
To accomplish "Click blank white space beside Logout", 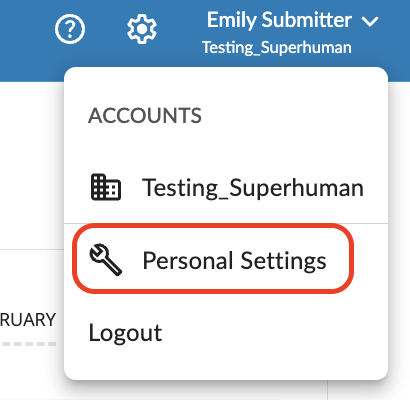I will pyautogui.click(x=273, y=333).
